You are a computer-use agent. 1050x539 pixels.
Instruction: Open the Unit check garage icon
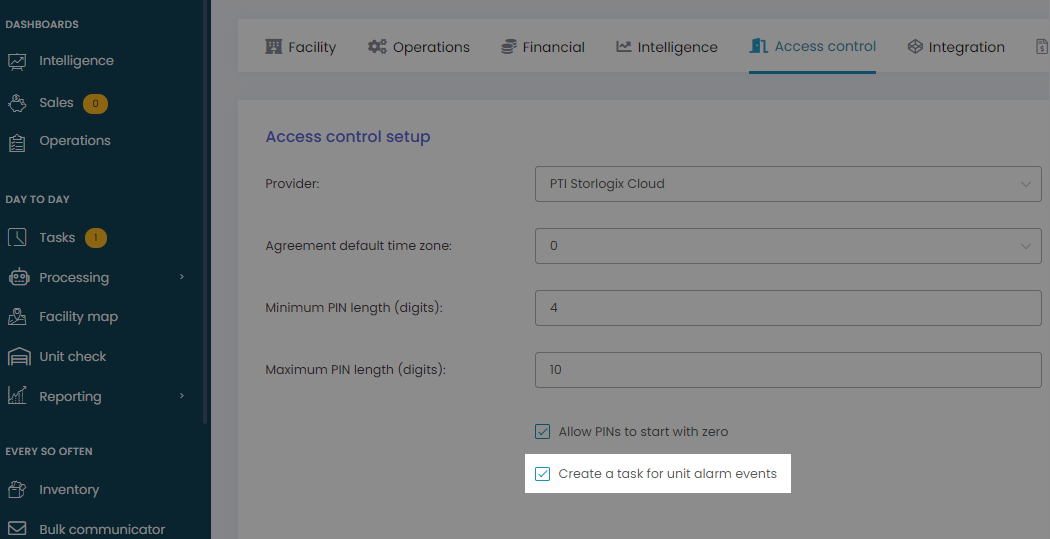click(x=19, y=357)
